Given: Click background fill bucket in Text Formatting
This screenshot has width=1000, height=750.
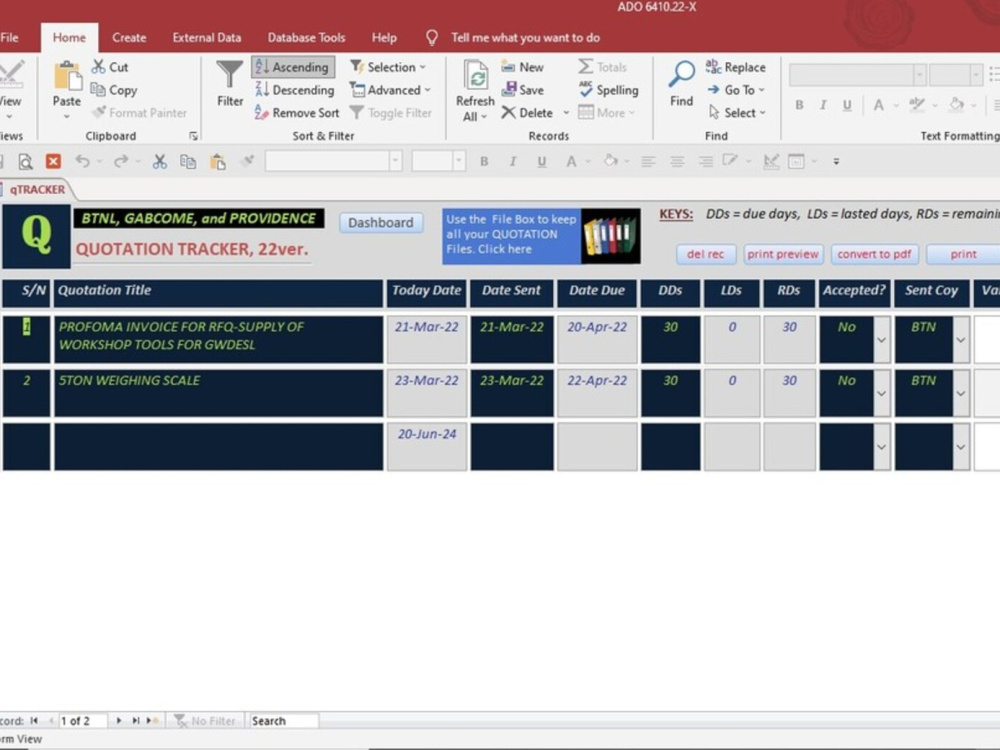Looking at the screenshot, I should tap(956, 105).
